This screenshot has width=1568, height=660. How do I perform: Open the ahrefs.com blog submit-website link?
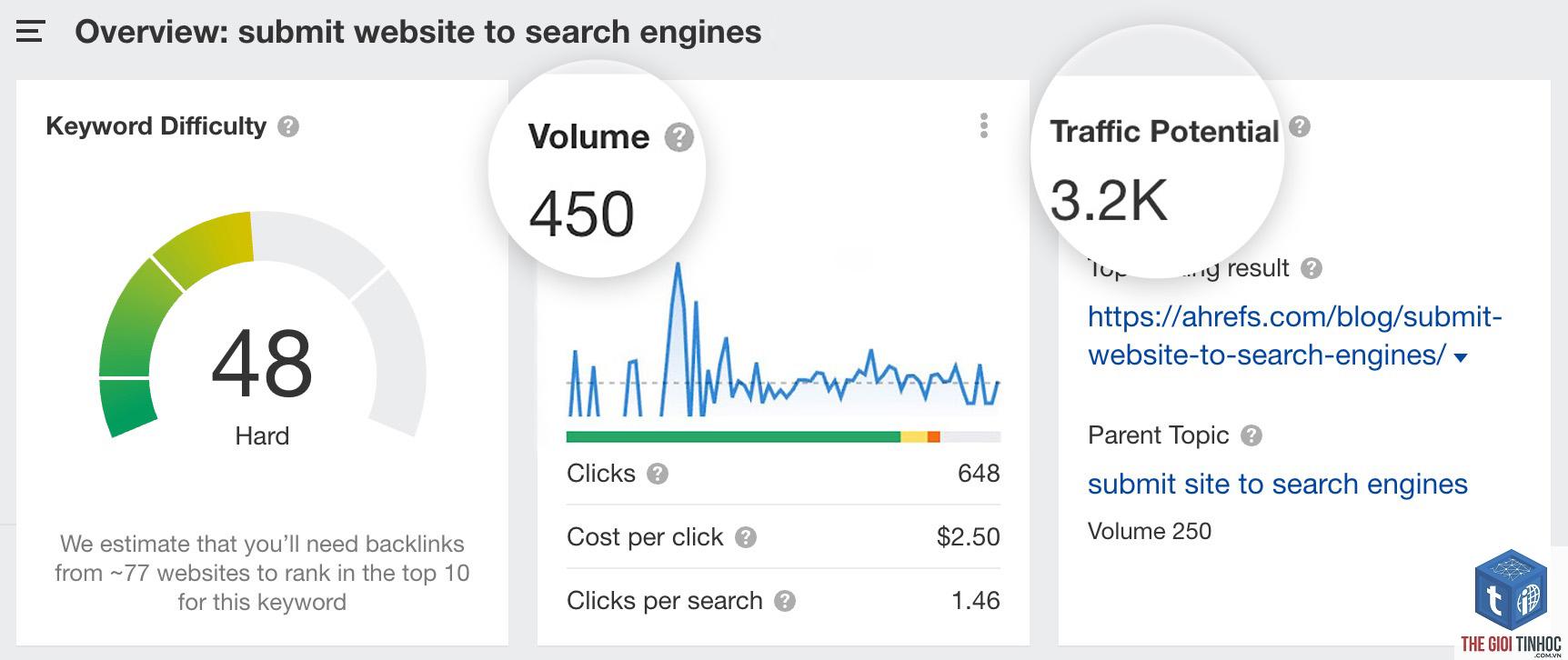tap(1294, 335)
